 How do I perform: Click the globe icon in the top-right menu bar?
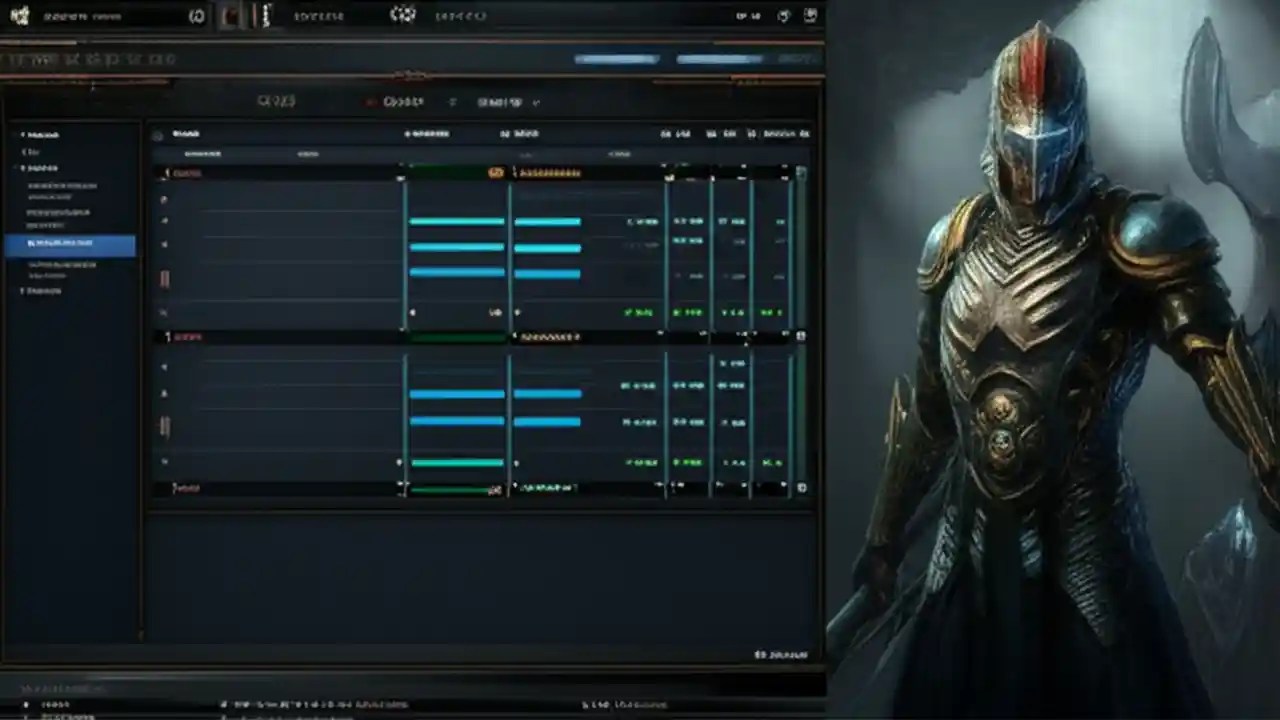pos(783,15)
